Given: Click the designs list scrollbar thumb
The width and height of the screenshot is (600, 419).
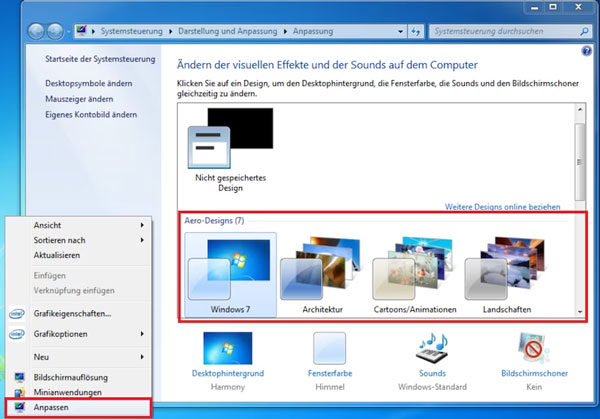Looking at the screenshot, I should coord(580,161).
